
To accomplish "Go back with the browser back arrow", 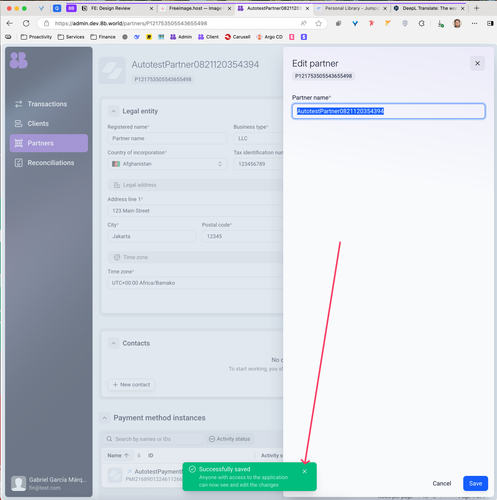I will tap(9, 23).
